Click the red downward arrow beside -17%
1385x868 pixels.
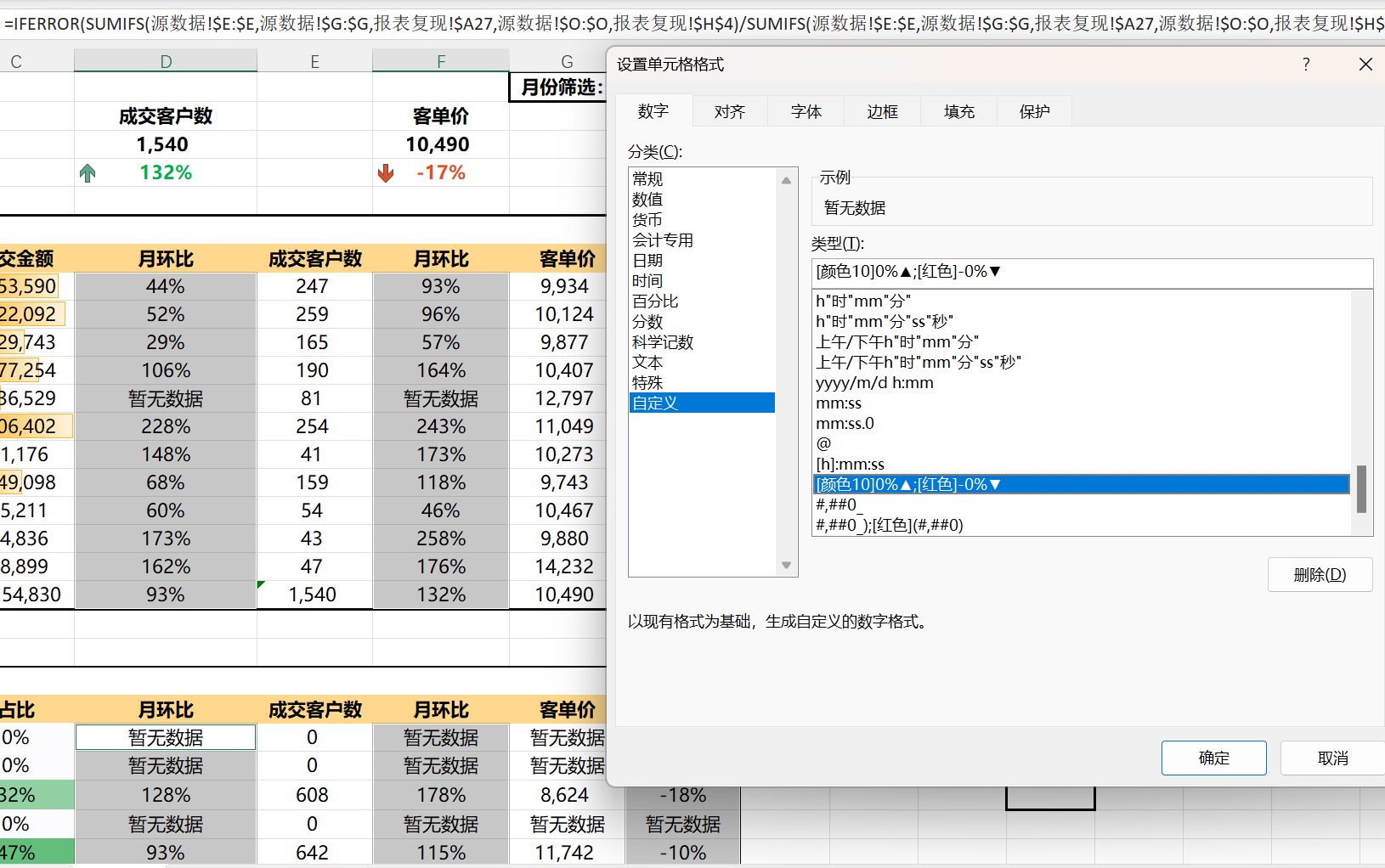387,172
